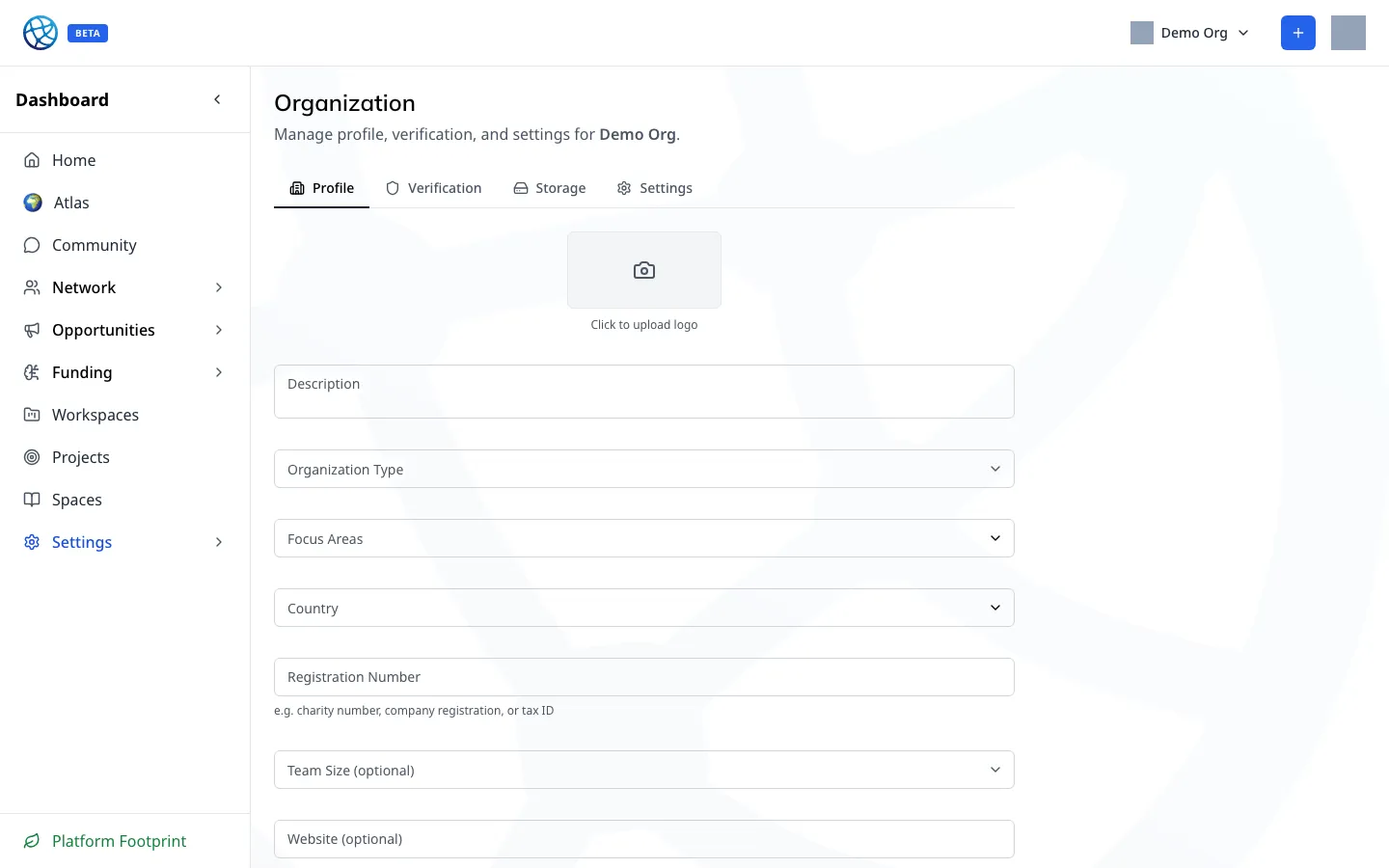The image size is (1389, 868).
Task: Focus the Description text field
Action: tap(644, 392)
